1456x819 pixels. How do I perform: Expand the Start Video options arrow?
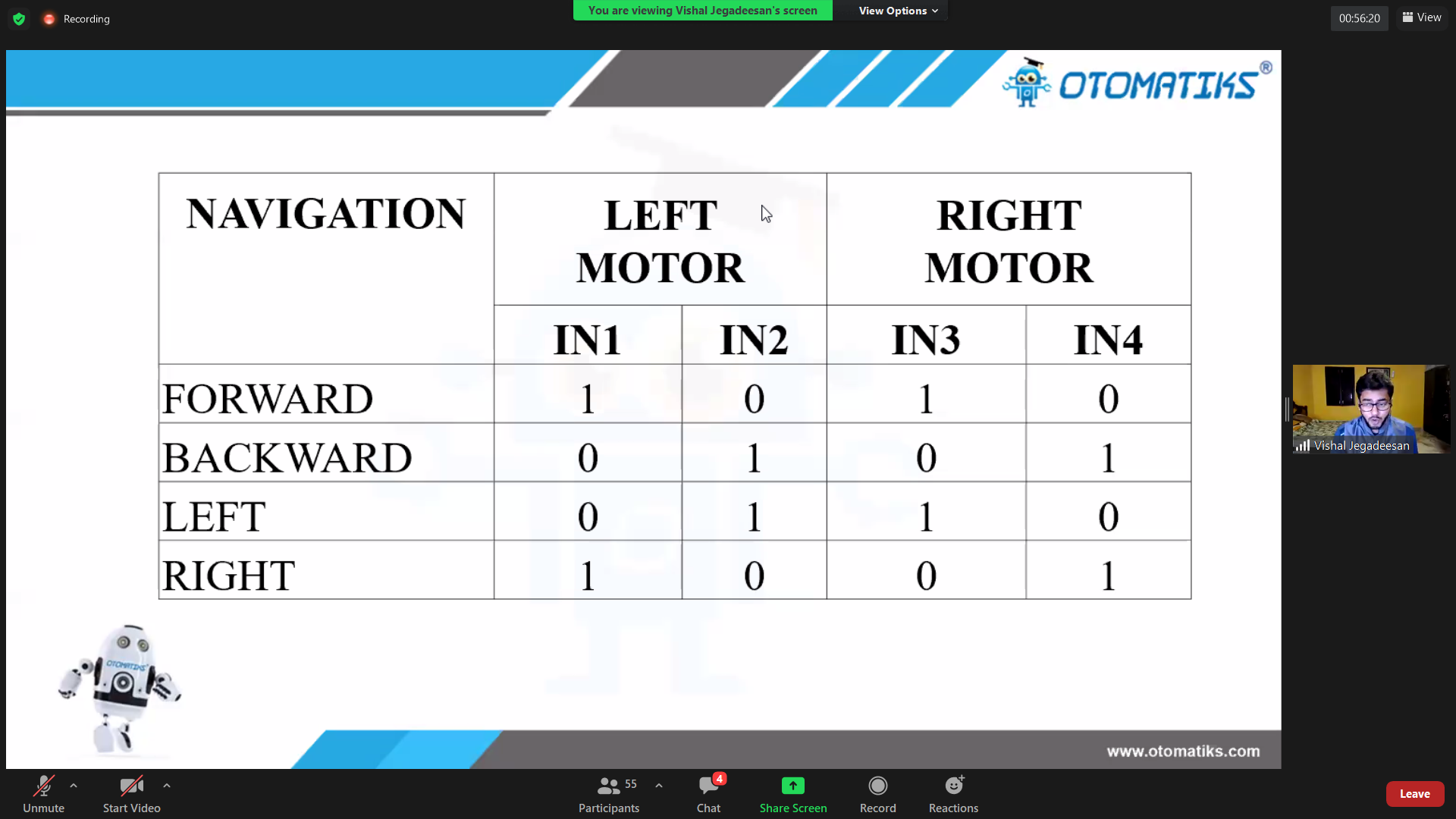[167, 786]
